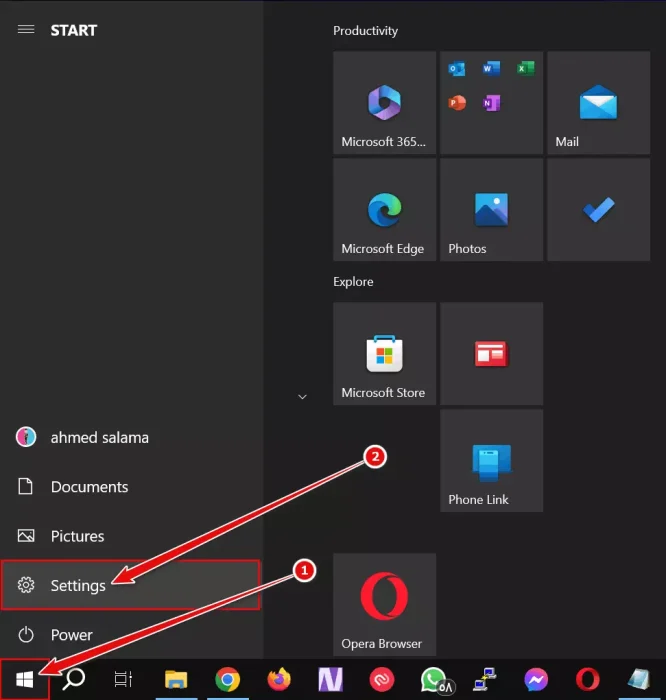
Task: Open WhatsApp from the taskbar
Action: click(436, 680)
